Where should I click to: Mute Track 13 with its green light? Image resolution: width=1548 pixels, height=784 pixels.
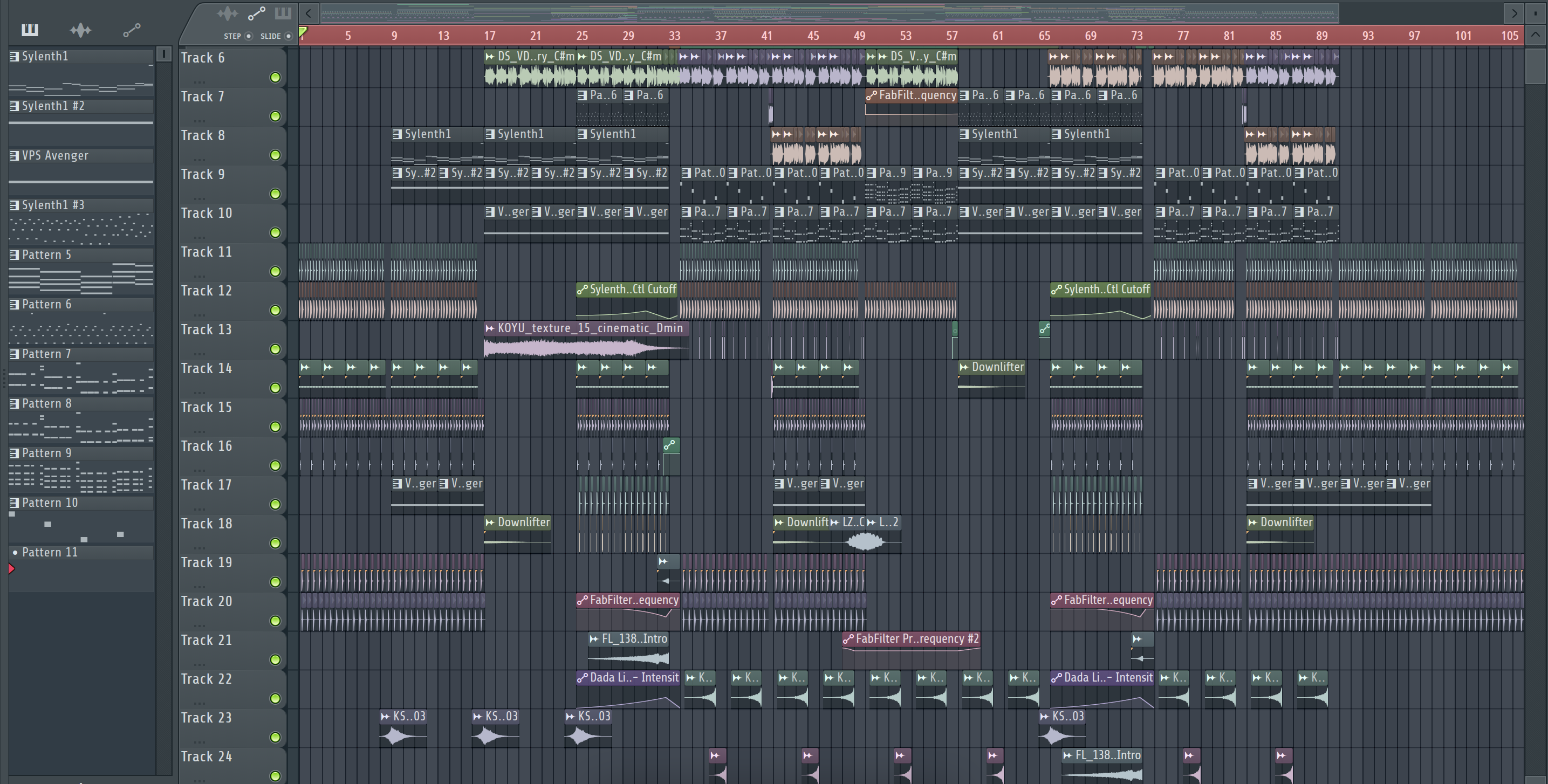(275, 349)
